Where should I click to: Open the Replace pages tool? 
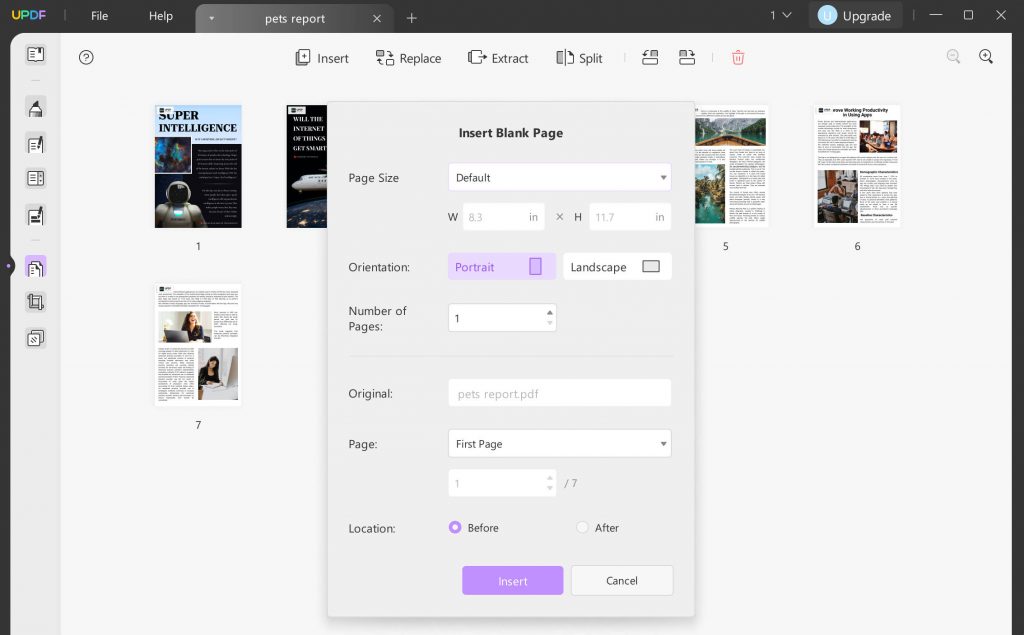click(408, 58)
